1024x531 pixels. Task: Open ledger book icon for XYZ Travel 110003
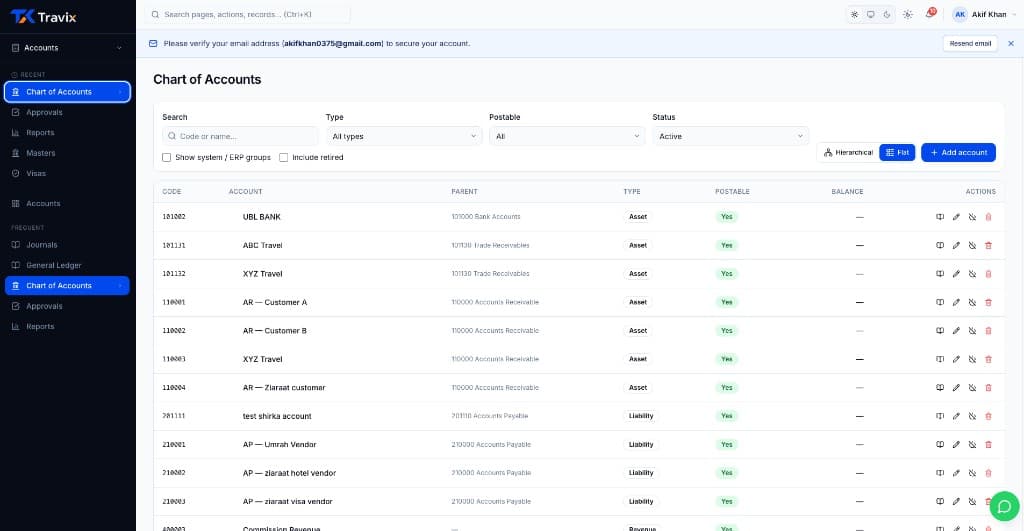[940, 359]
